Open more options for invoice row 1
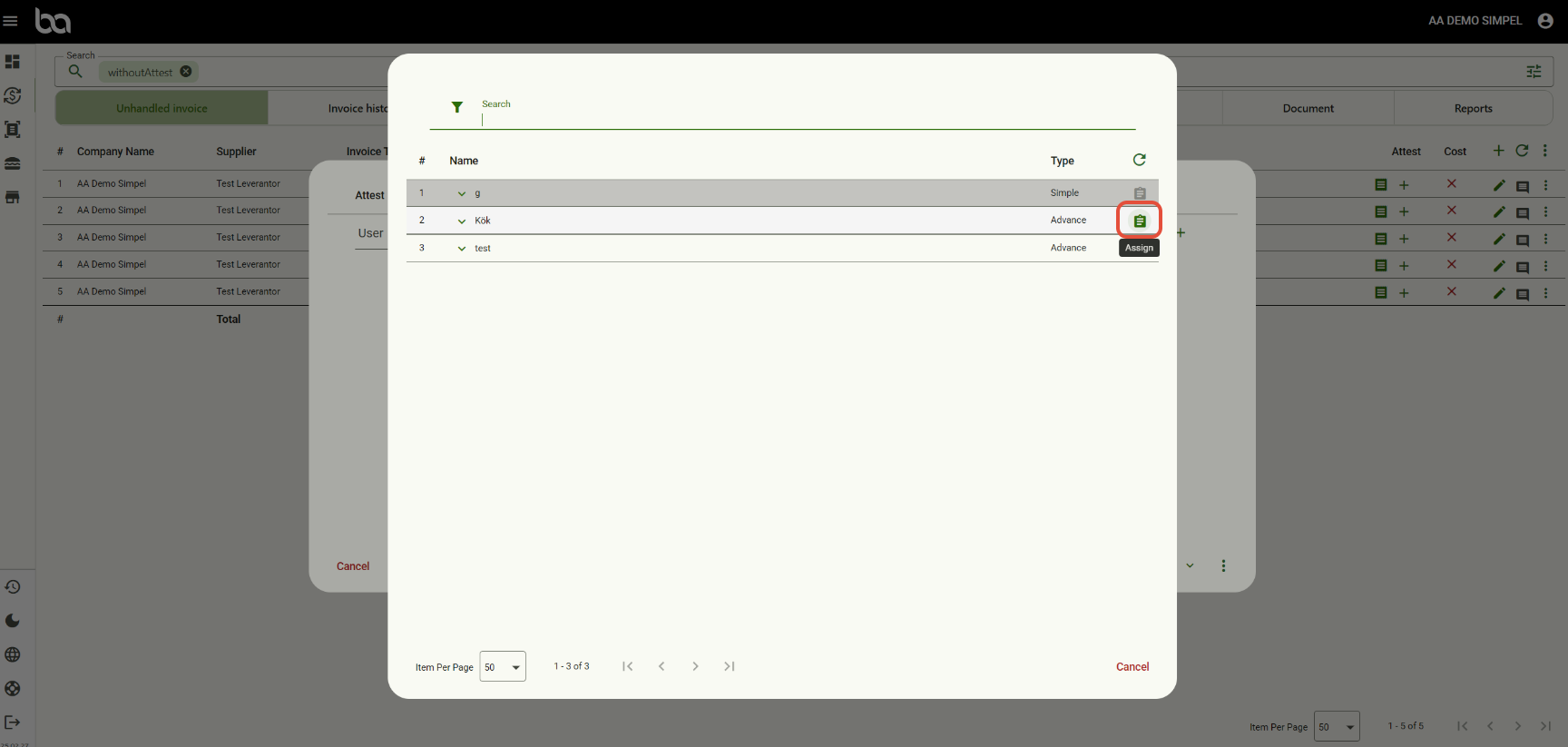This screenshot has width=1568, height=747. 1546,185
